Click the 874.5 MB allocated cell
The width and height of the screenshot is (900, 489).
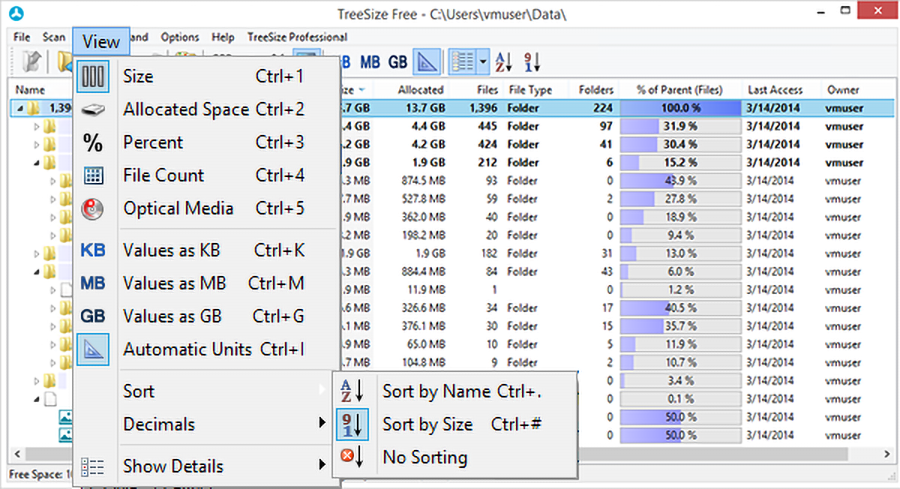tap(424, 181)
